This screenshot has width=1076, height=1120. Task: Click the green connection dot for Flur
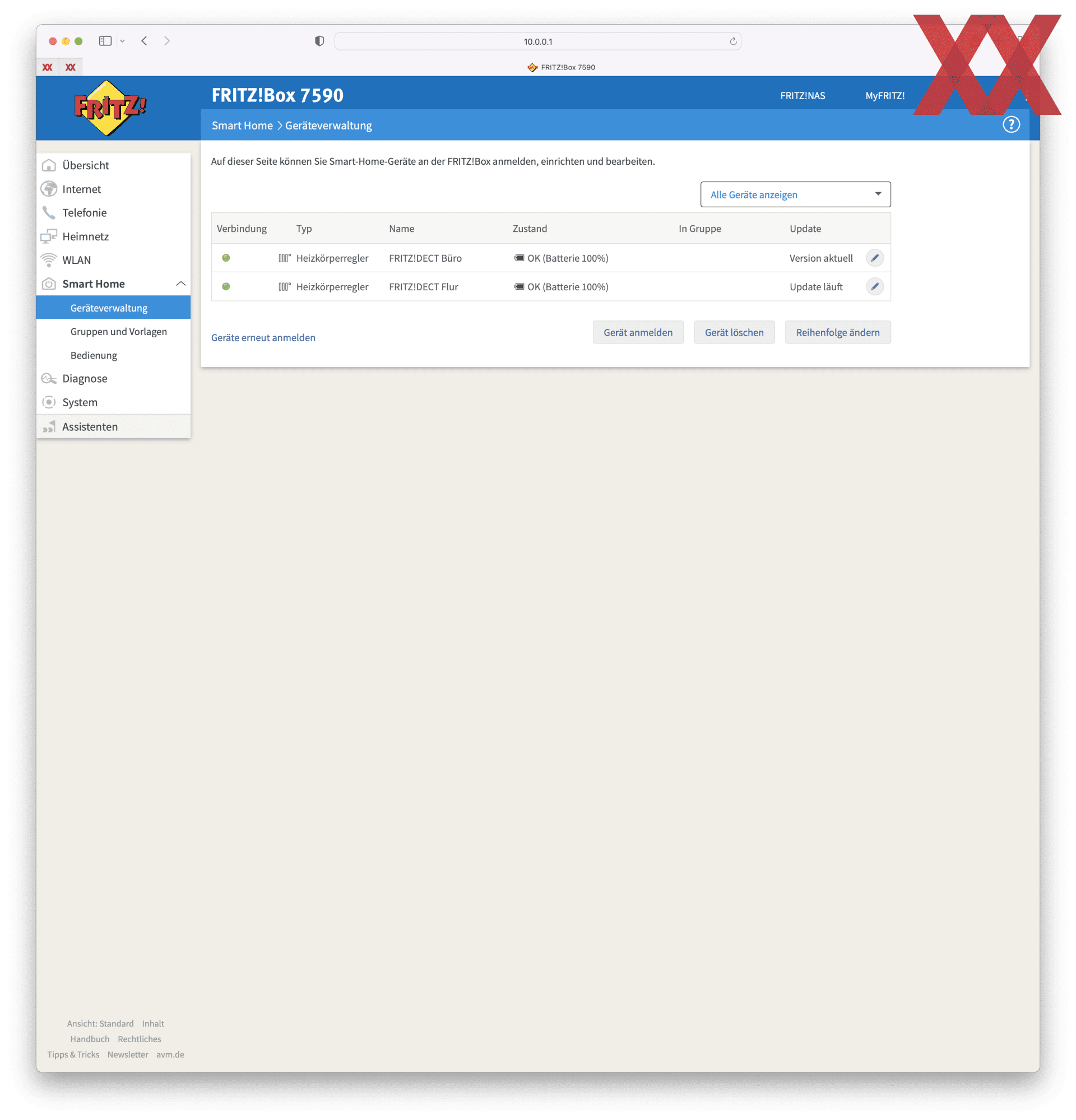click(226, 286)
